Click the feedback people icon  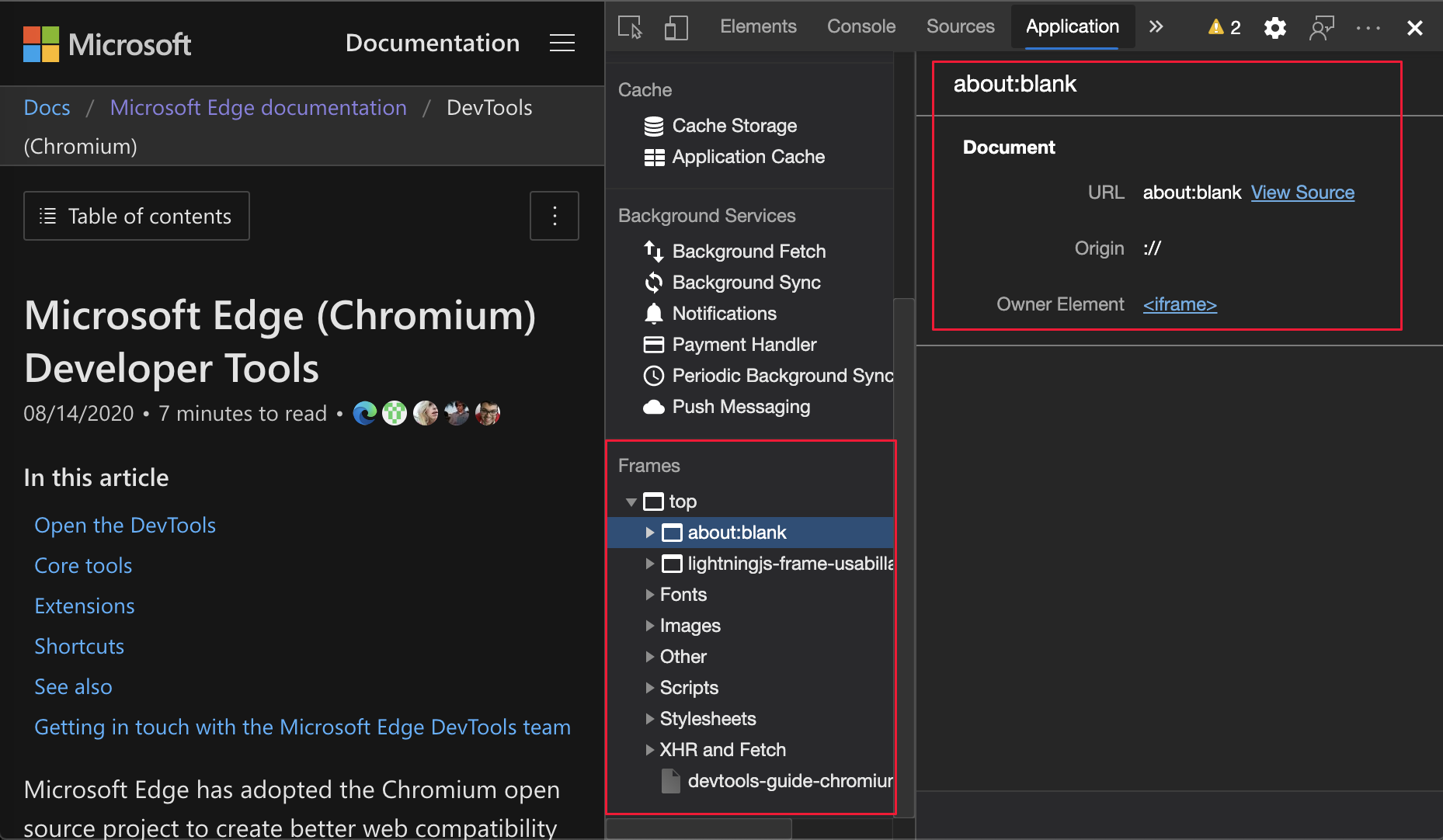1321,27
